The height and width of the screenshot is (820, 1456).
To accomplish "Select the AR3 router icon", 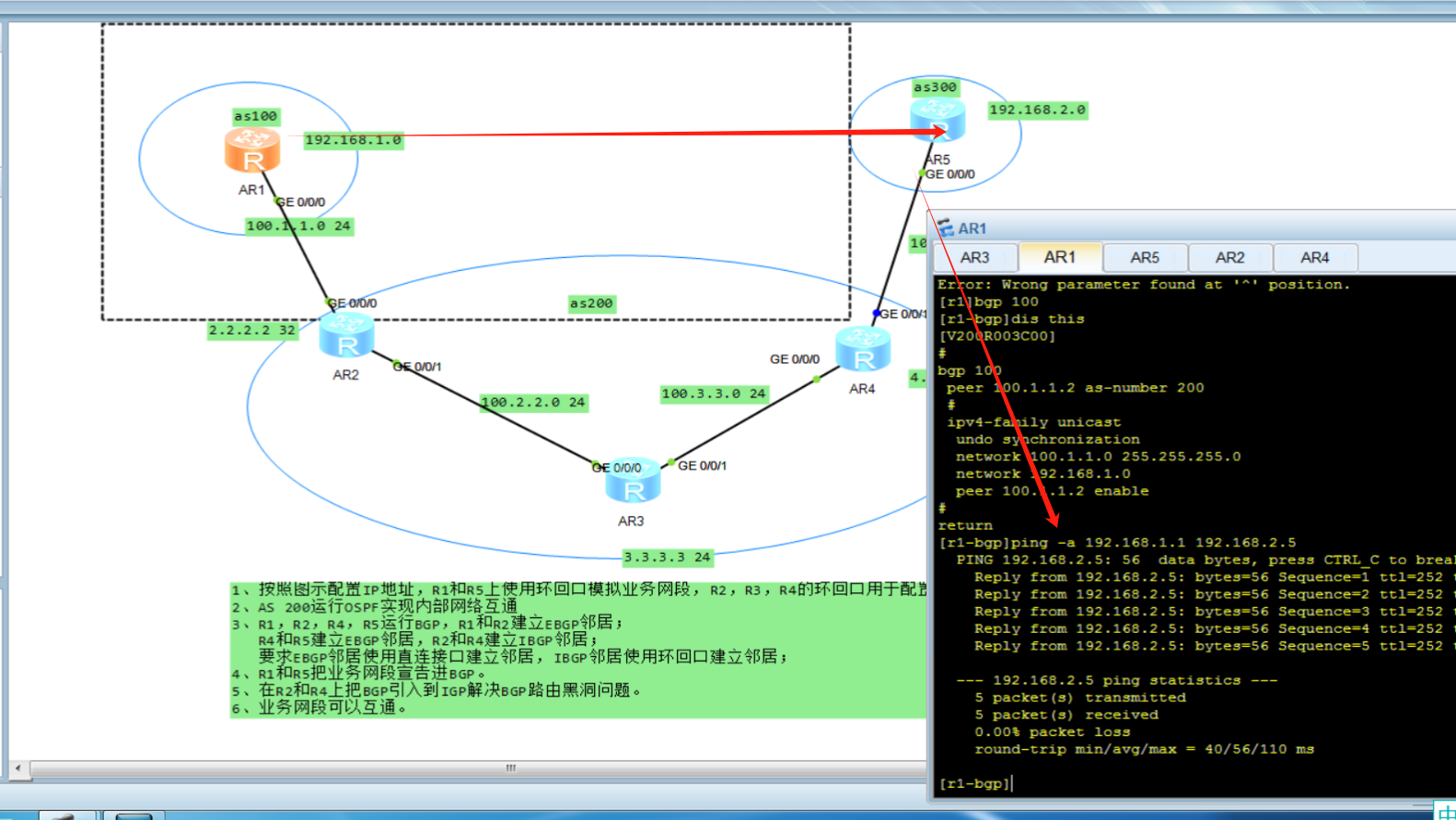I will 633,481.
